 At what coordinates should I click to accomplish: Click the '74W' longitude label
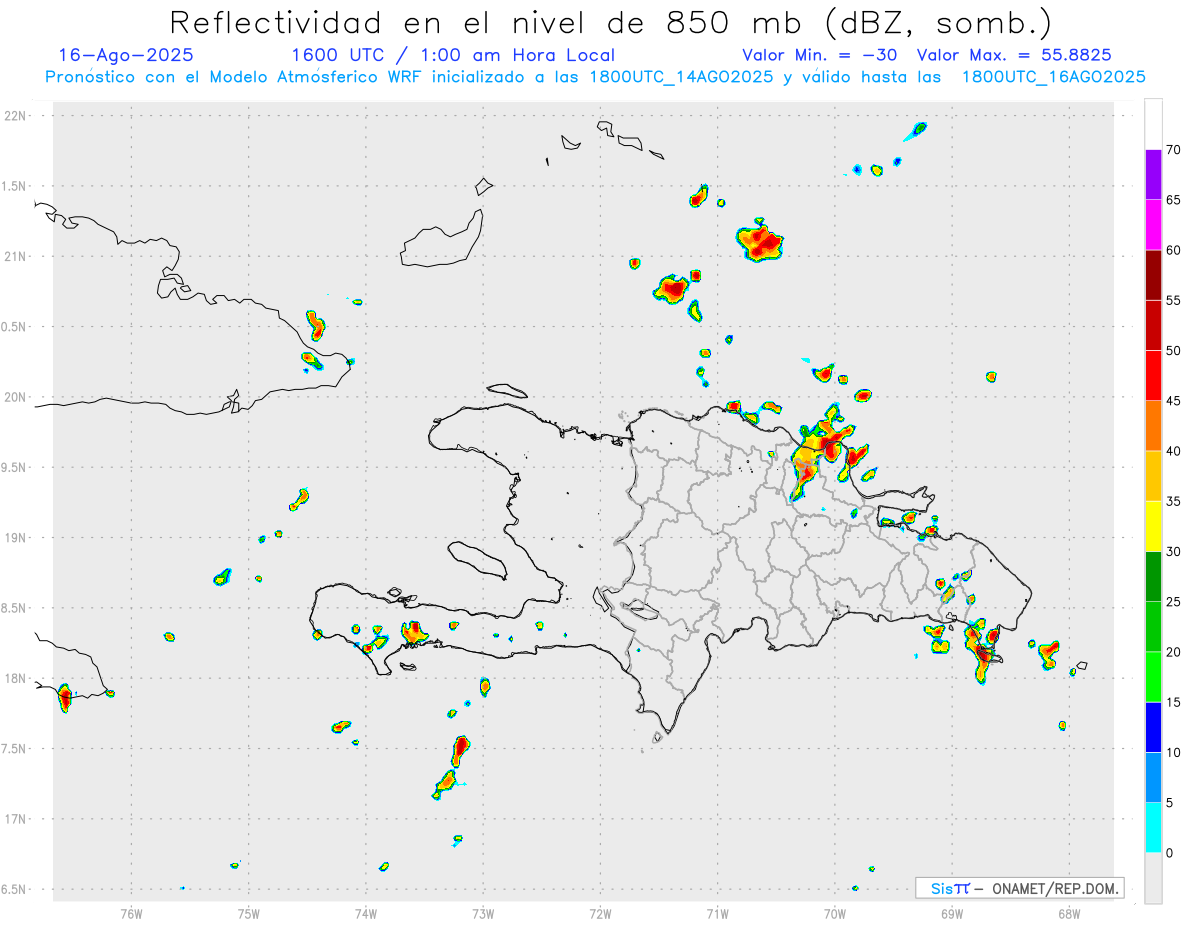[366, 912]
